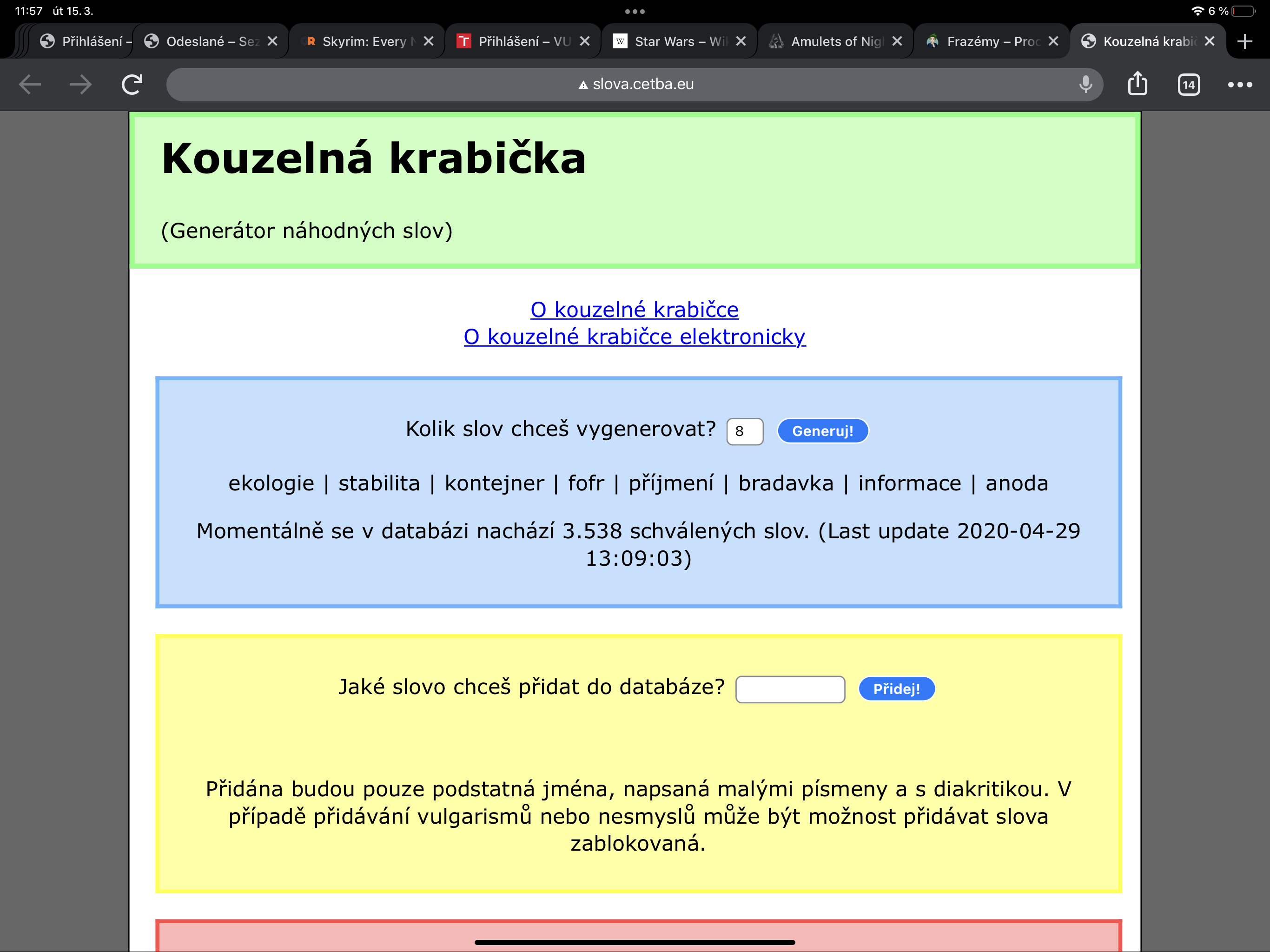Tap the generated word anoda

1017,483
